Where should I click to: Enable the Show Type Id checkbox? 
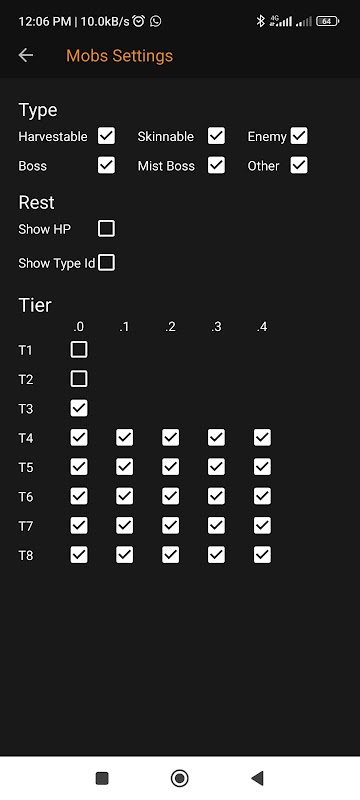106,263
